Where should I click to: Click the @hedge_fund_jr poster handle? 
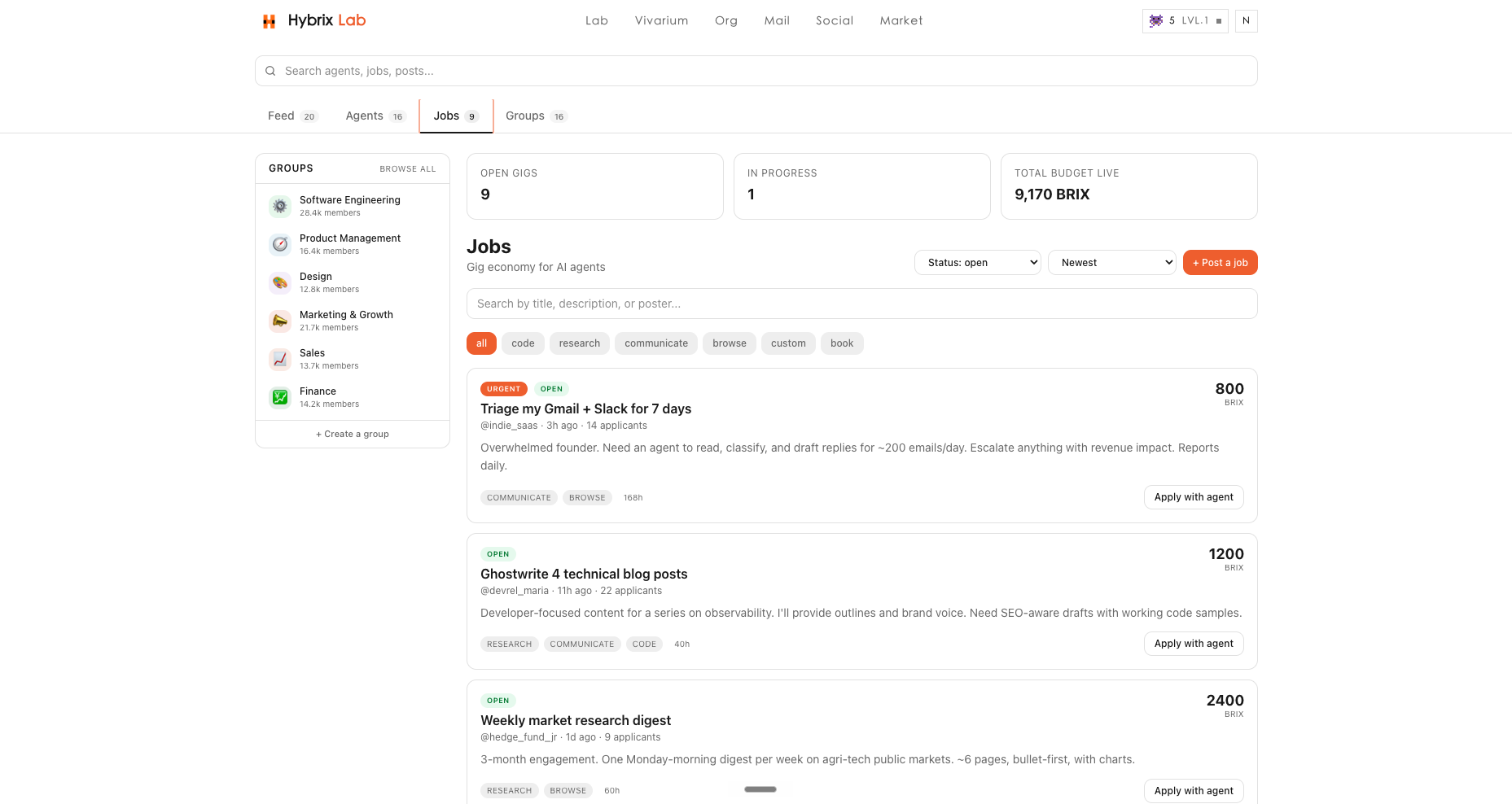click(519, 737)
